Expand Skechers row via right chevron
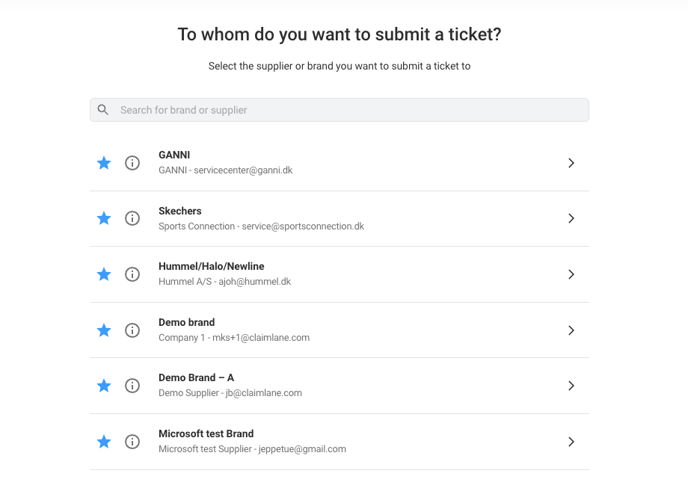 click(x=571, y=218)
